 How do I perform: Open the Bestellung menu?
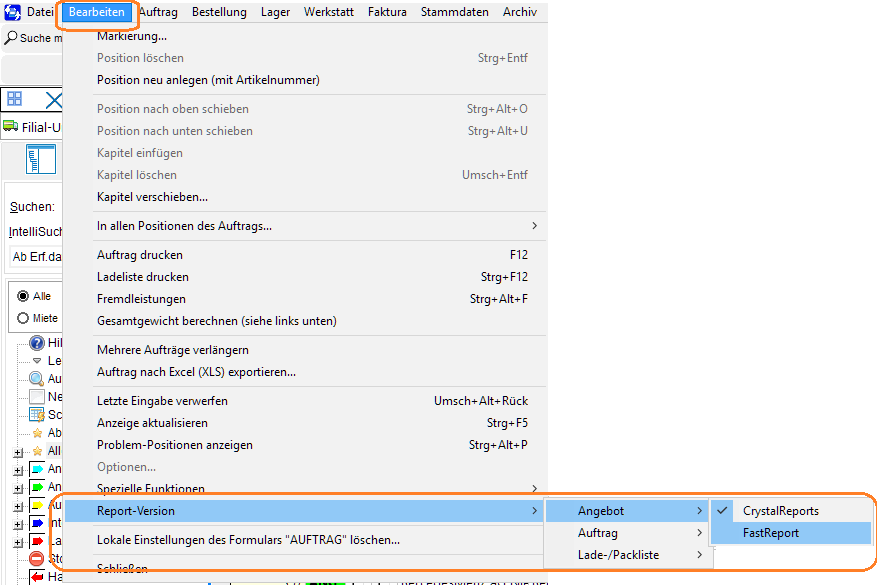tap(219, 12)
